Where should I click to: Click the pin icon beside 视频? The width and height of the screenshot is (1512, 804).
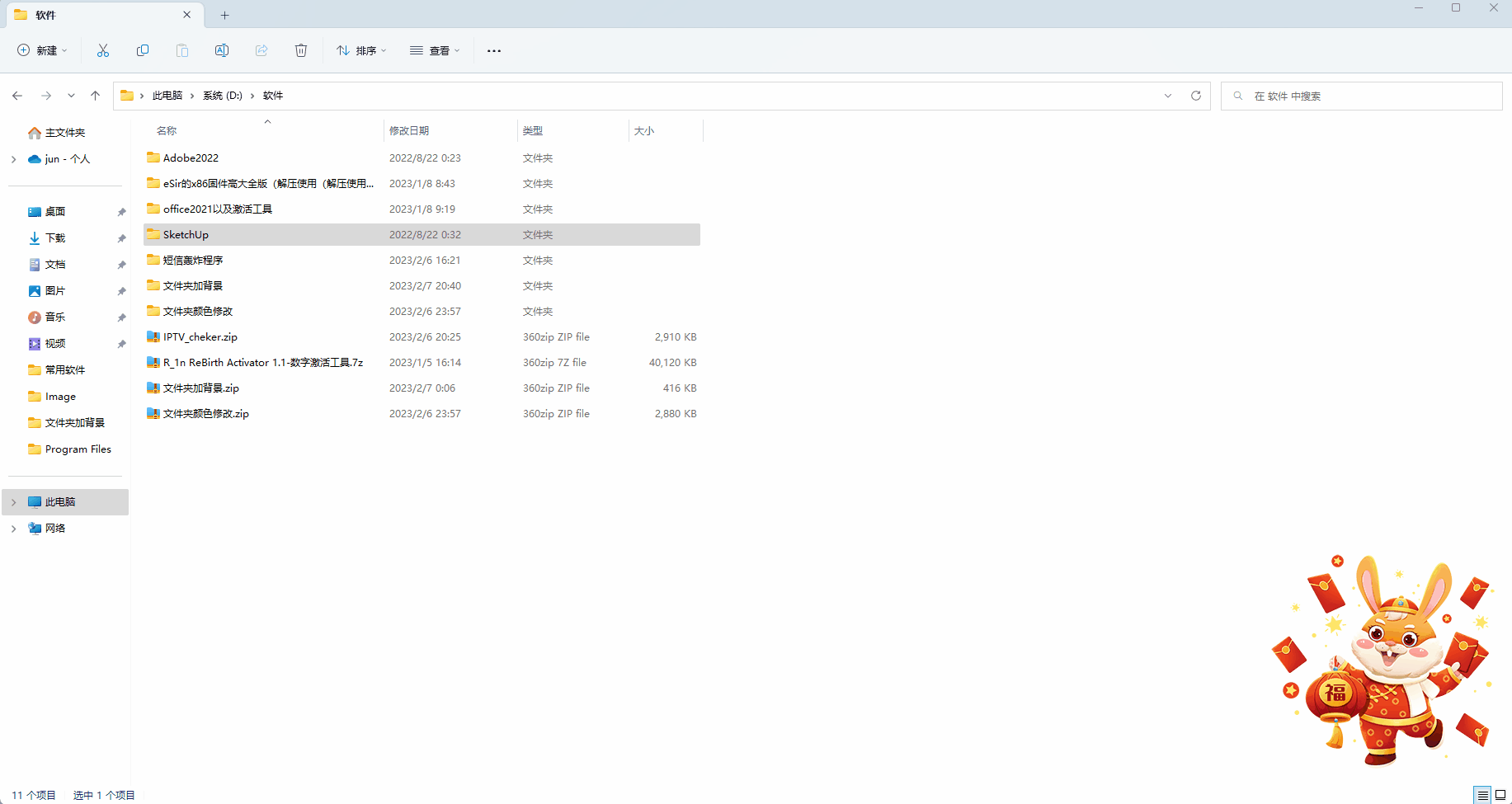click(x=121, y=344)
